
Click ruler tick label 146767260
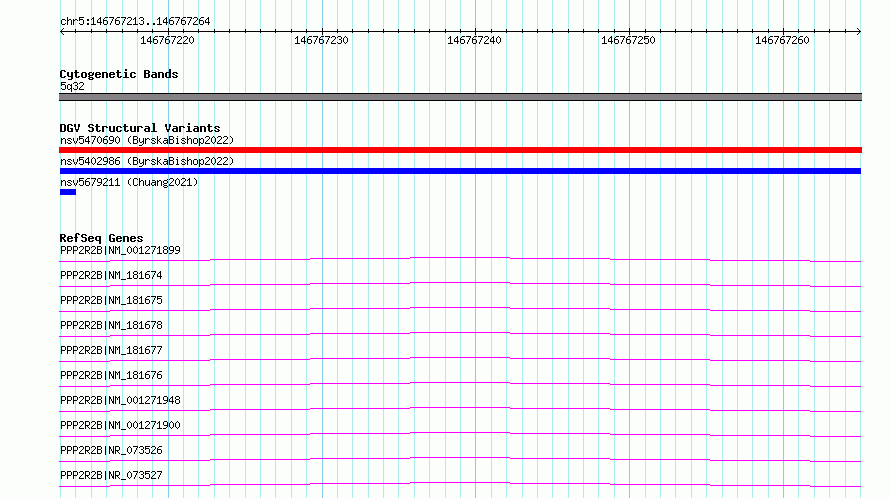point(782,40)
